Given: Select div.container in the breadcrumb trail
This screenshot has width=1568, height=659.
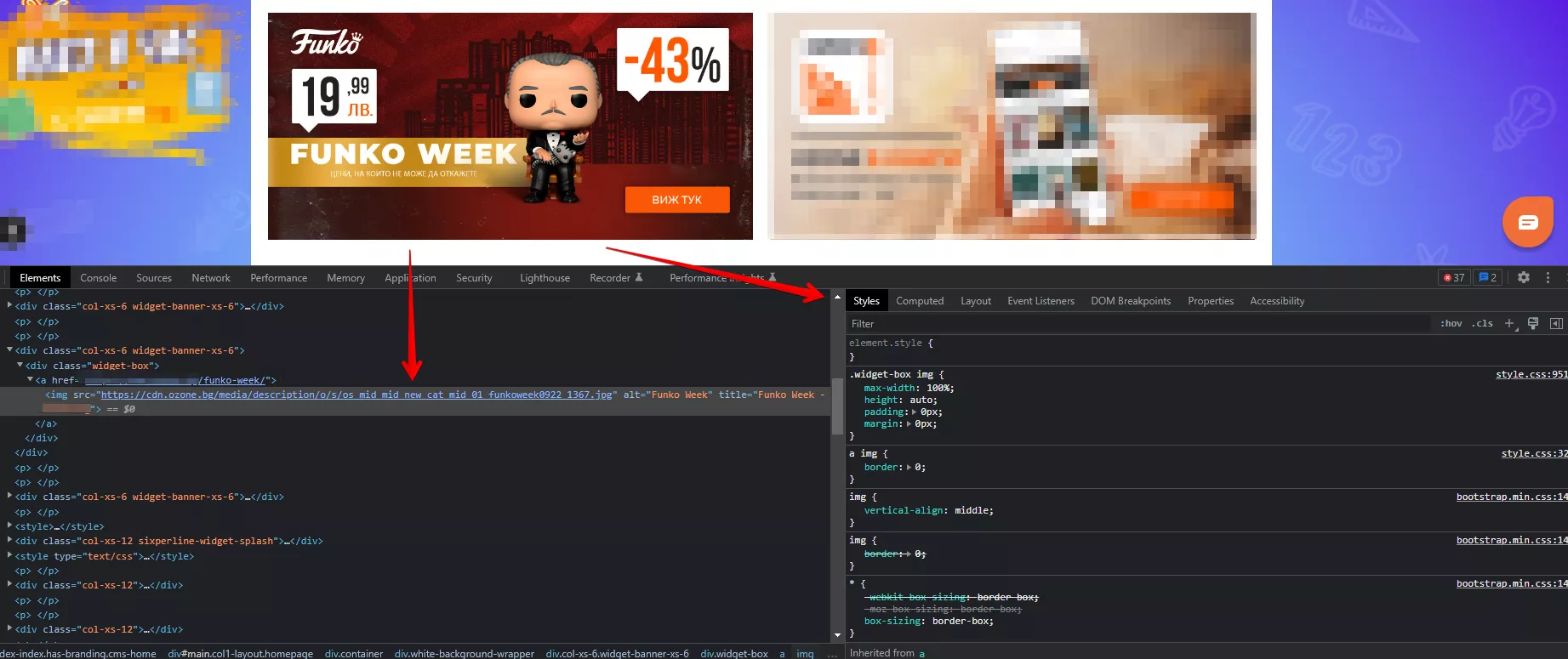Looking at the screenshot, I should tap(354, 653).
